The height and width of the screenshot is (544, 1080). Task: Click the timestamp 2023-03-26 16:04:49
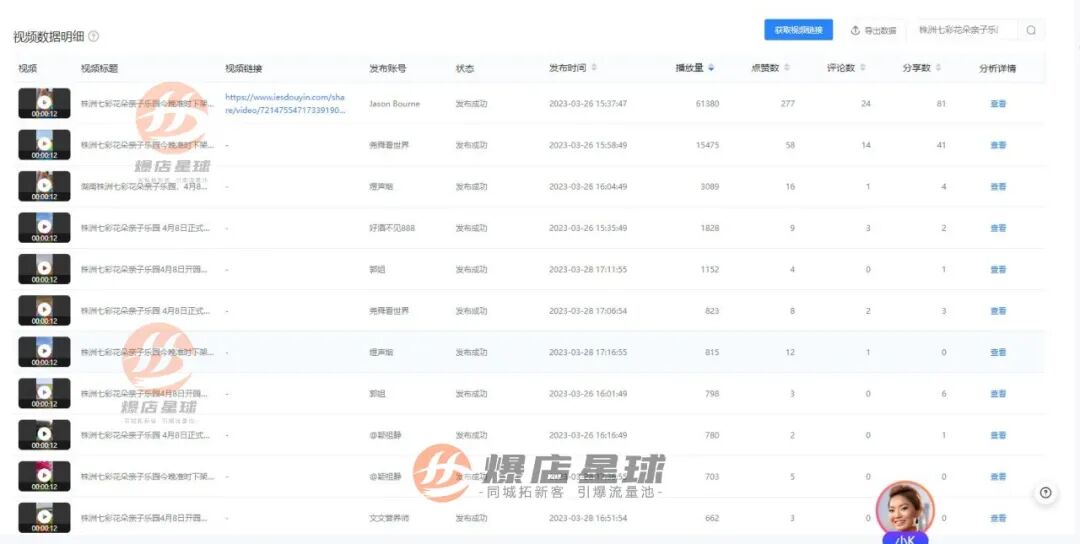coord(588,187)
